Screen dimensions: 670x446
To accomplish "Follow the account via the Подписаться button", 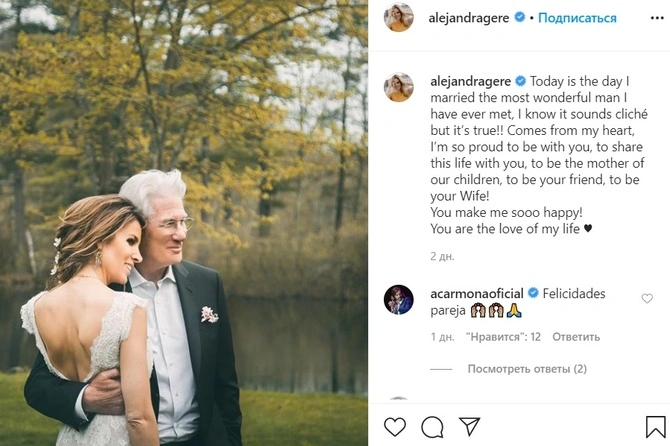I will coord(579,18).
